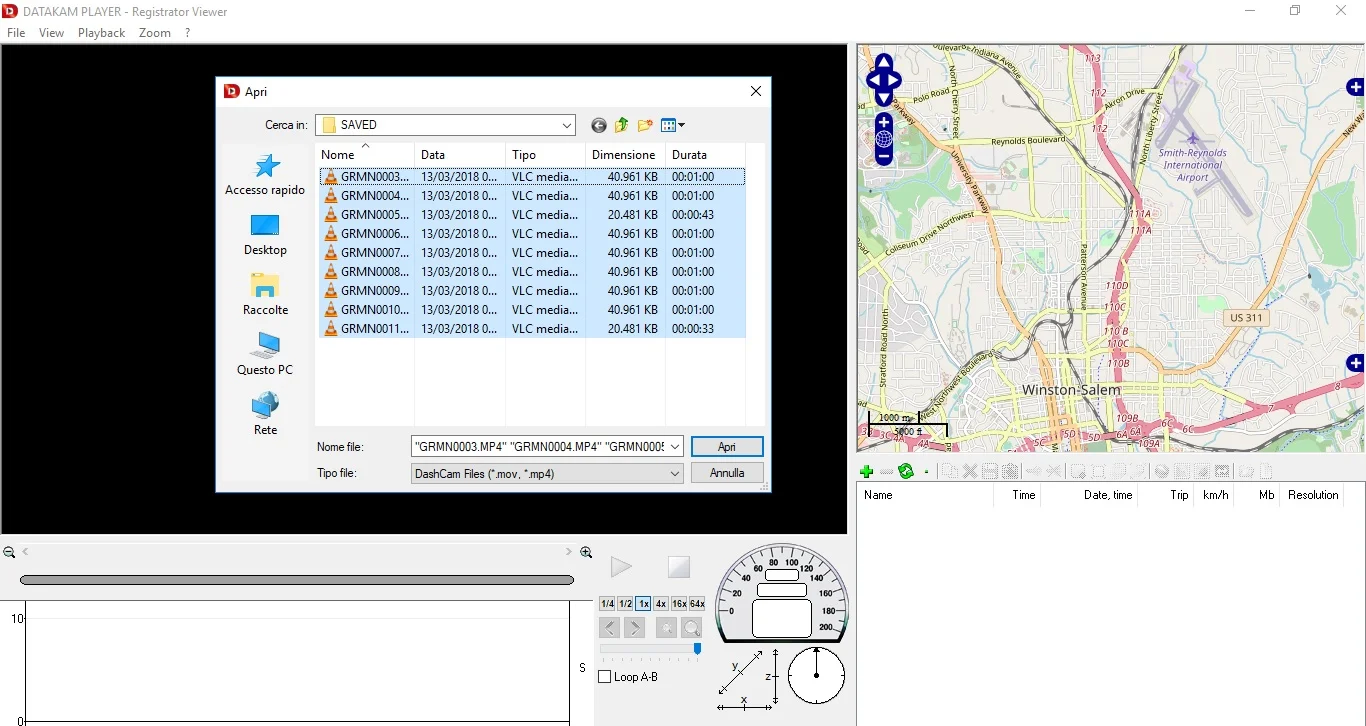The width and height of the screenshot is (1366, 726).
Task: Click the slider below the playback speed buttons
Action: click(650, 649)
